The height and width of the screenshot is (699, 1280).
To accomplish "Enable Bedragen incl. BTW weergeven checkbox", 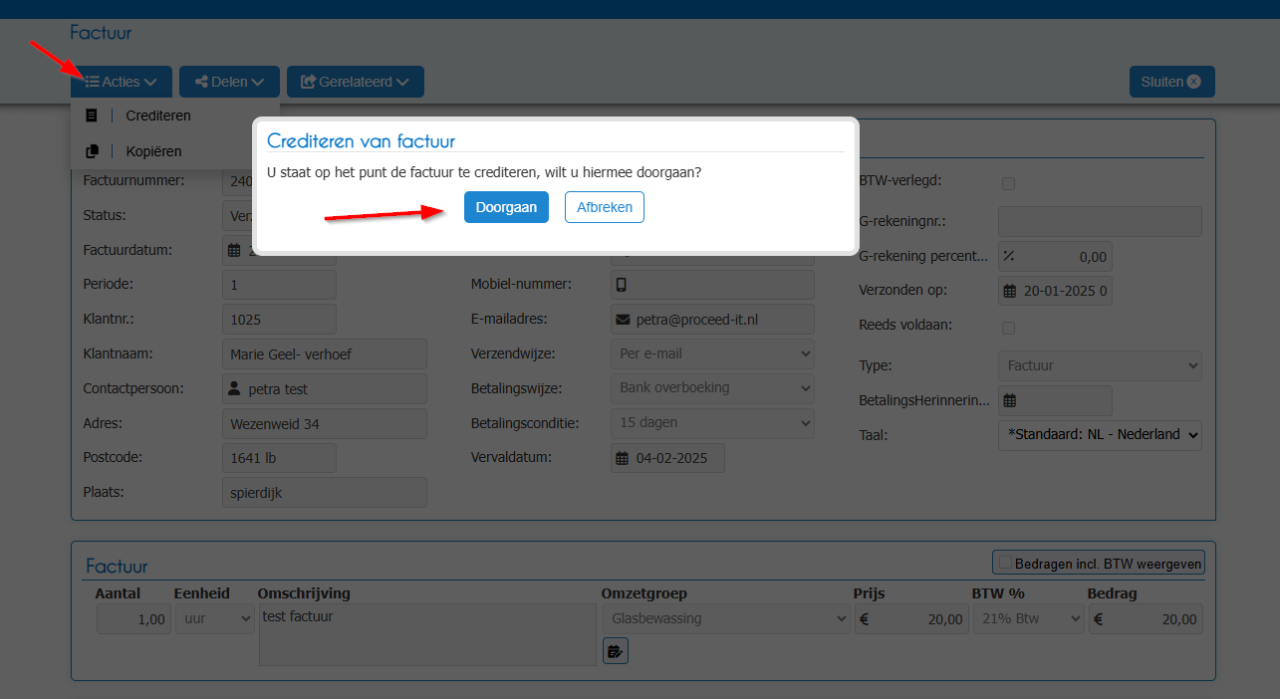I will coord(1006,563).
